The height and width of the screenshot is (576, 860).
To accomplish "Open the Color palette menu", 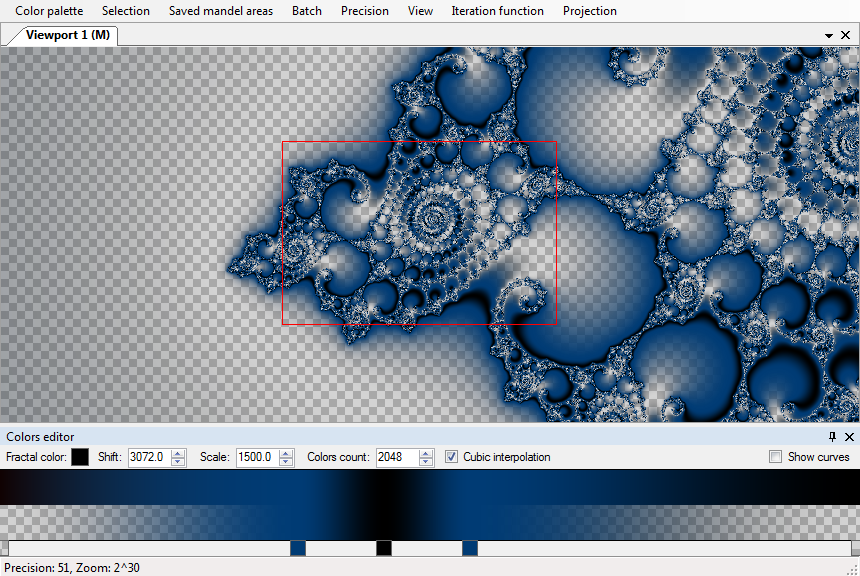I will tap(49, 11).
